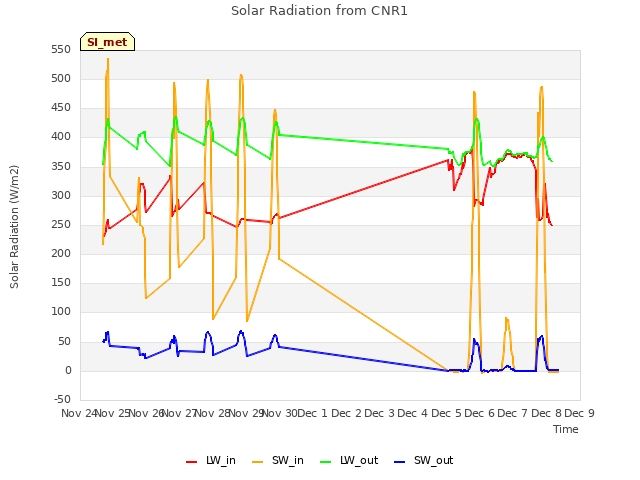Click the Dec 4 x-axis date label

point(413,413)
